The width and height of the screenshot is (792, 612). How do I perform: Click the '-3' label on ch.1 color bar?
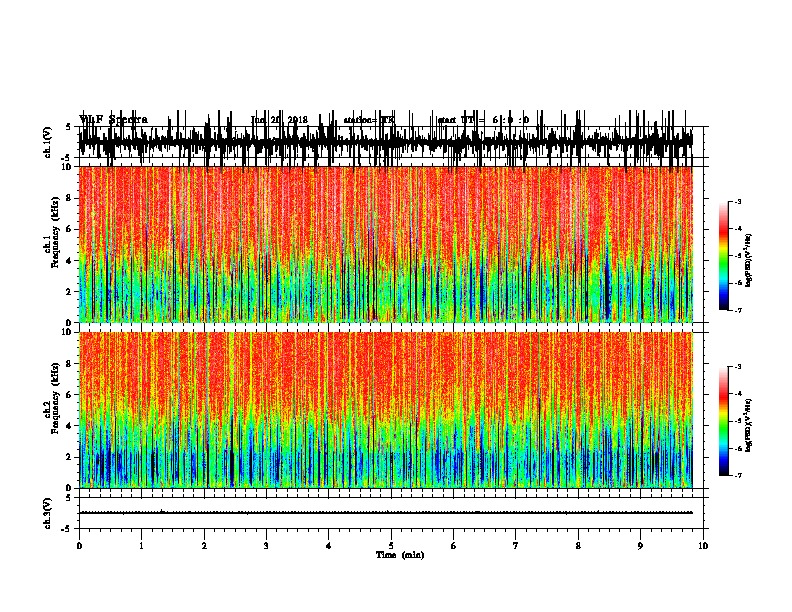pyautogui.click(x=738, y=202)
